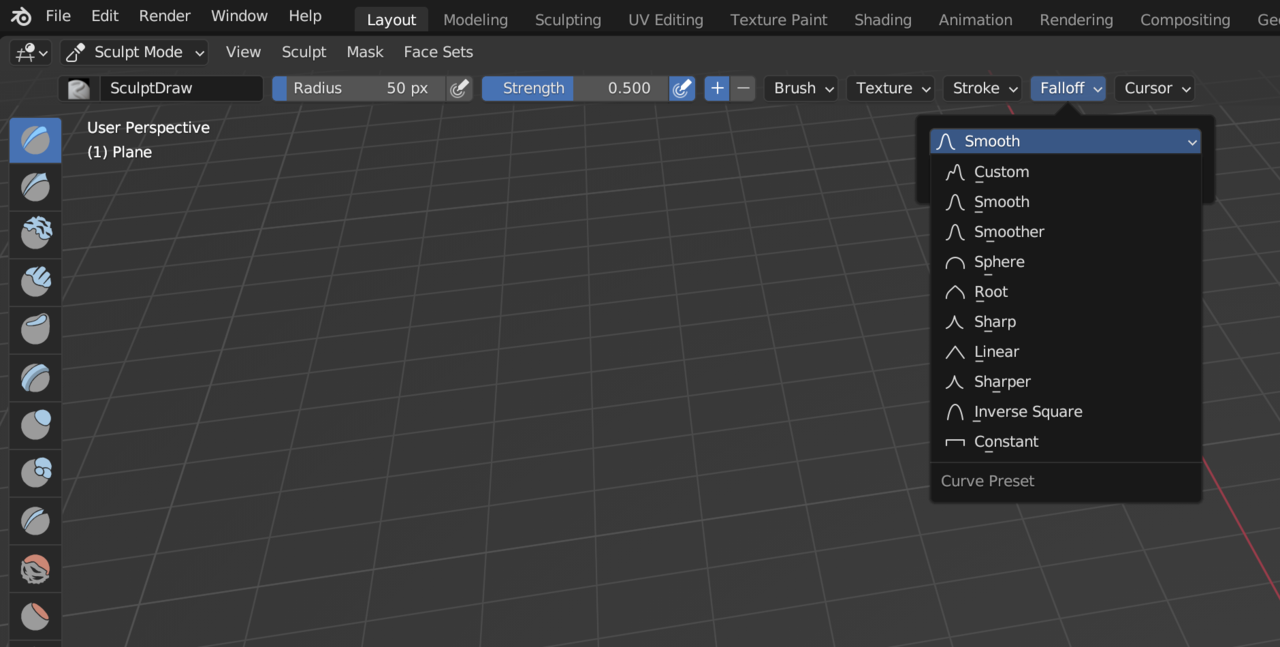This screenshot has height=647, width=1280.
Task: Select the Clay brush tool
Action: (x=35, y=234)
